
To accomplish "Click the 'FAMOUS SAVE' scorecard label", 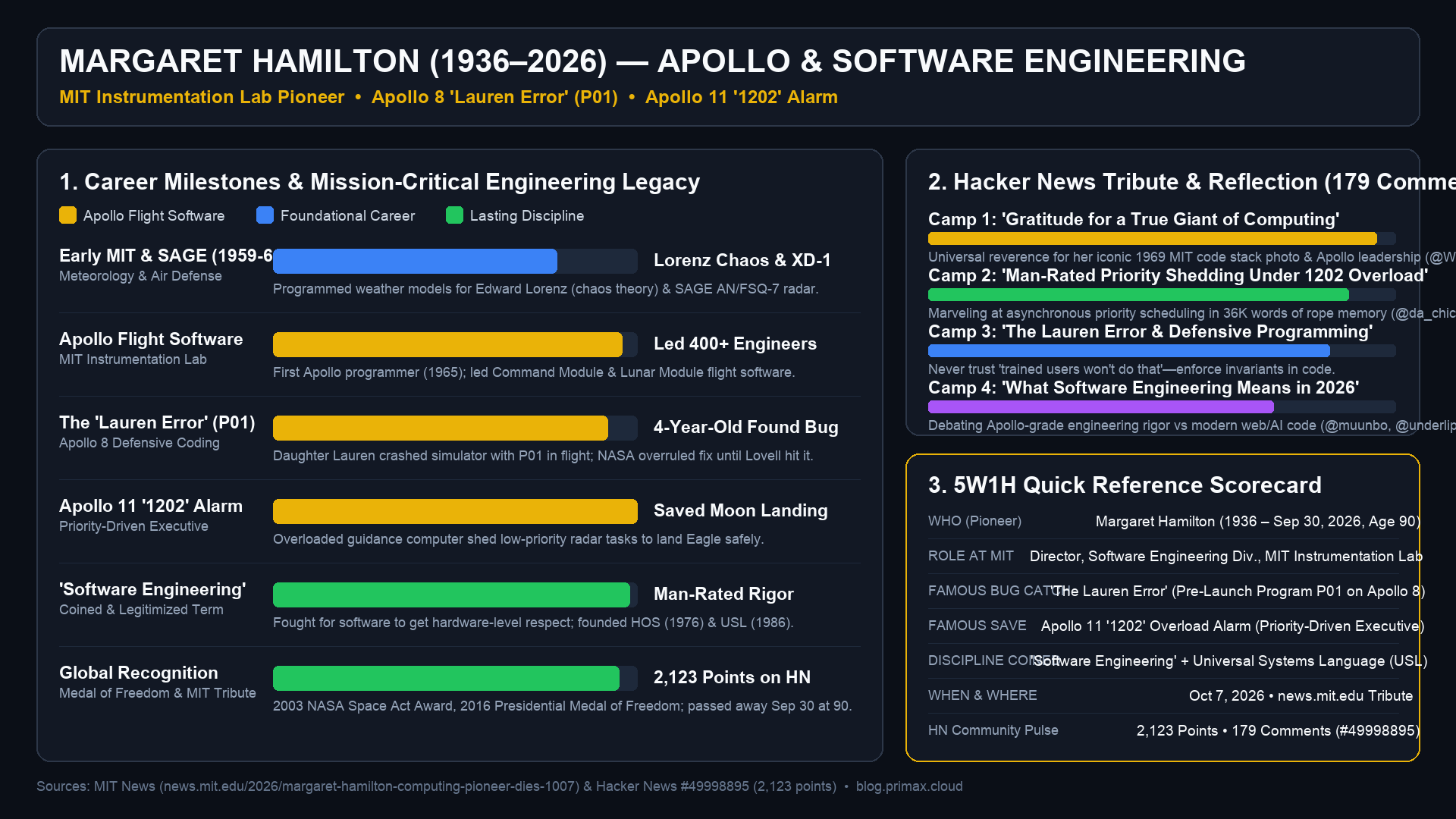I will tap(977, 626).
